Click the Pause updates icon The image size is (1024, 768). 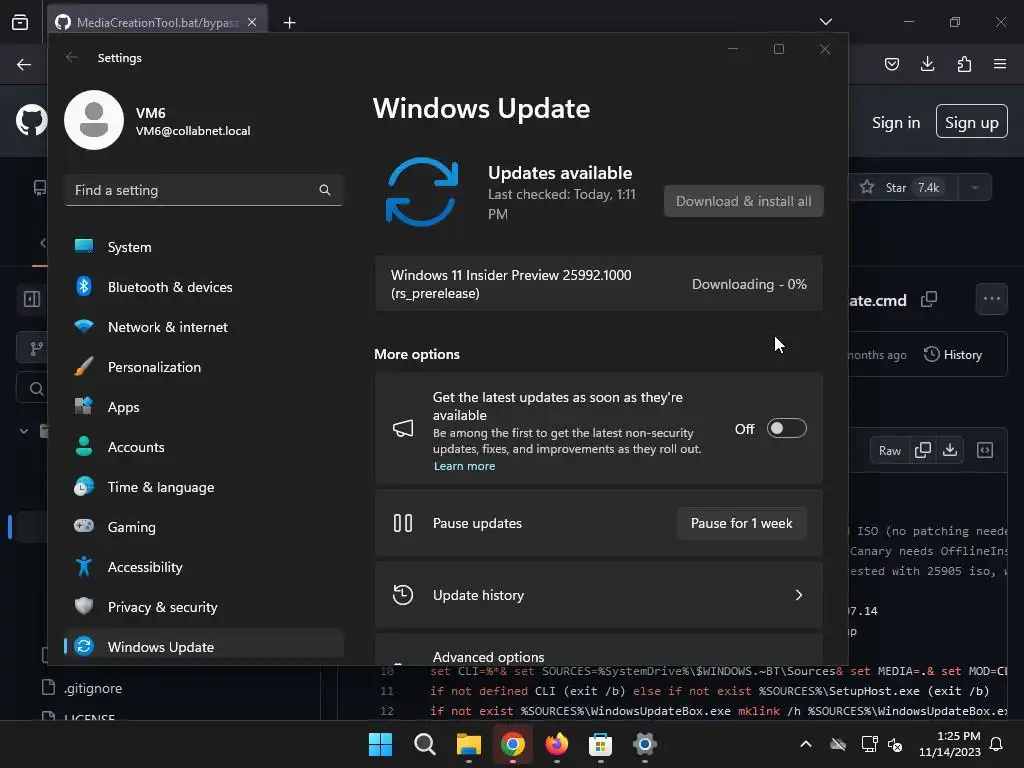click(x=403, y=523)
